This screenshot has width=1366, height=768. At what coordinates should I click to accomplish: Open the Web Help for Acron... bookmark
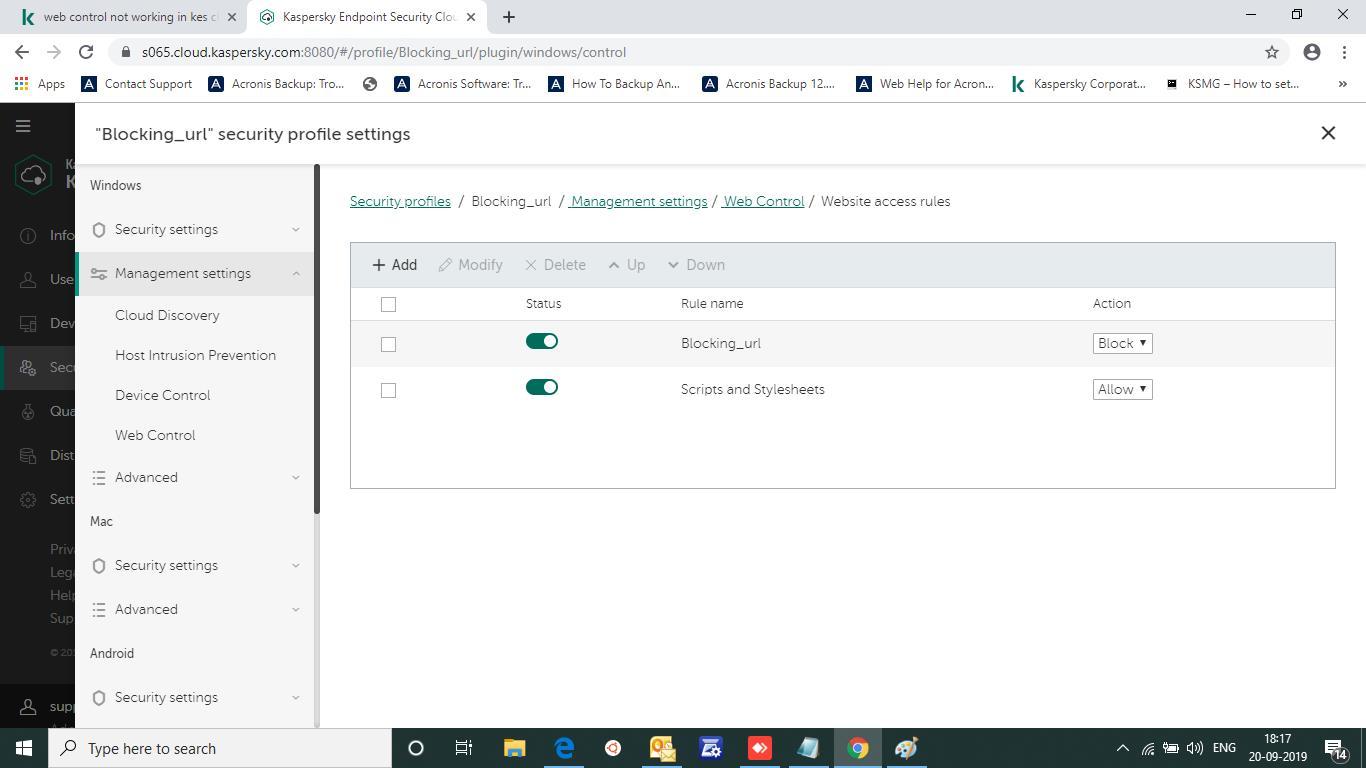[925, 84]
